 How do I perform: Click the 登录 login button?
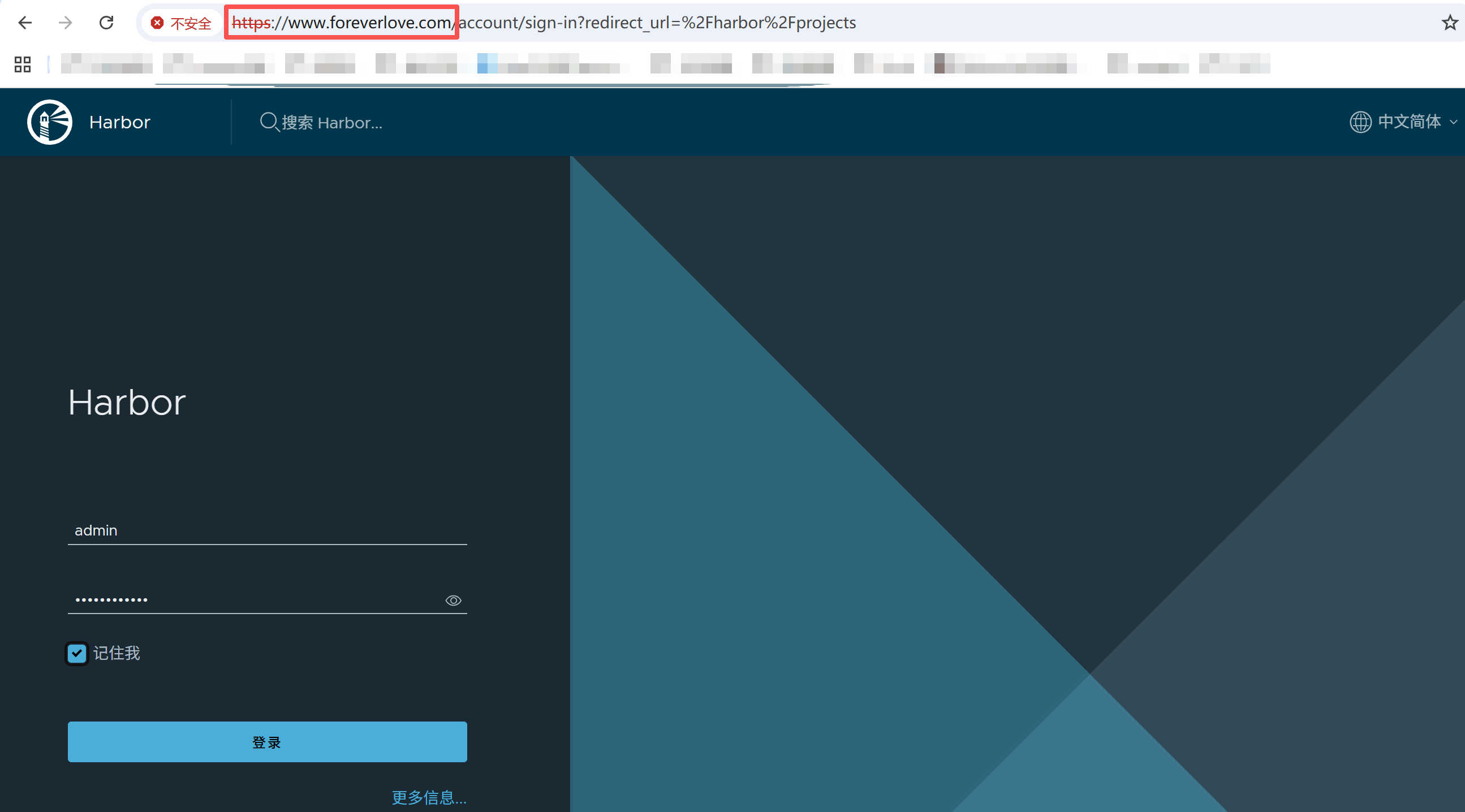click(268, 742)
